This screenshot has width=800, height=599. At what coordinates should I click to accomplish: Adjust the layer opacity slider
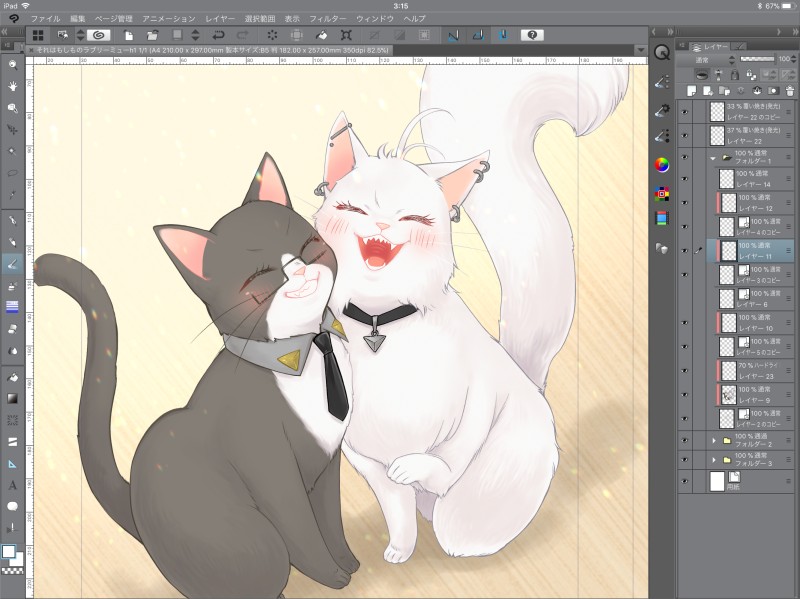point(757,59)
